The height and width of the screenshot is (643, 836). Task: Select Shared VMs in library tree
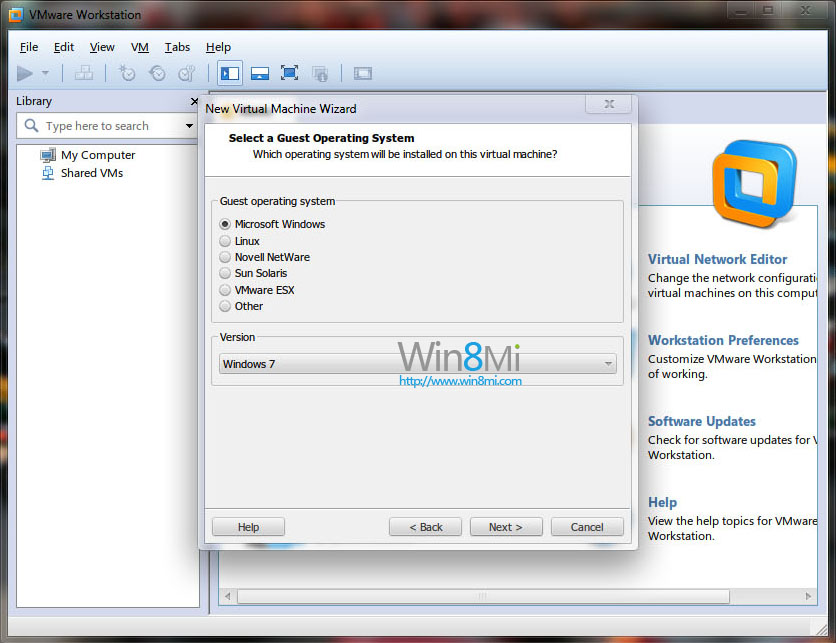[x=92, y=173]
